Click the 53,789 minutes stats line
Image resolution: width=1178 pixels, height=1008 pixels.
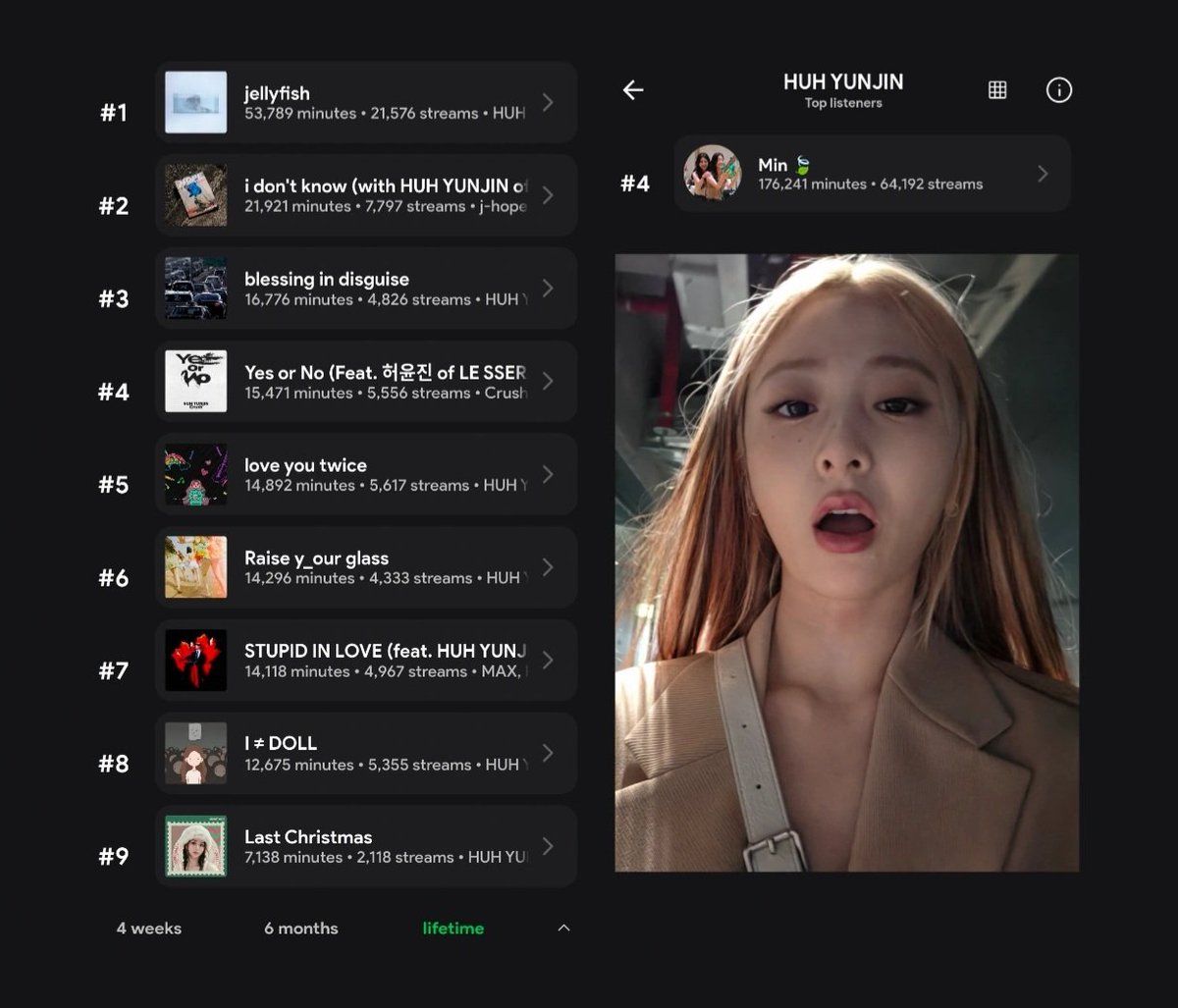(x=385, y=114)
